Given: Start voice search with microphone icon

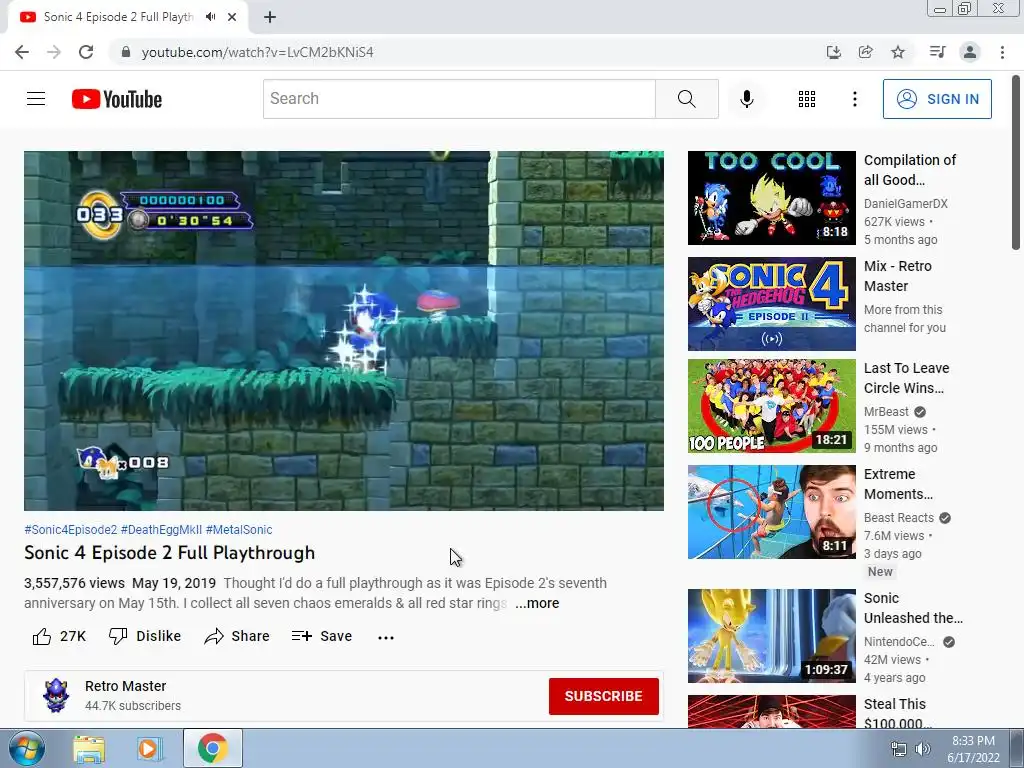Looking at the screenshot, I should pos(746,99).
